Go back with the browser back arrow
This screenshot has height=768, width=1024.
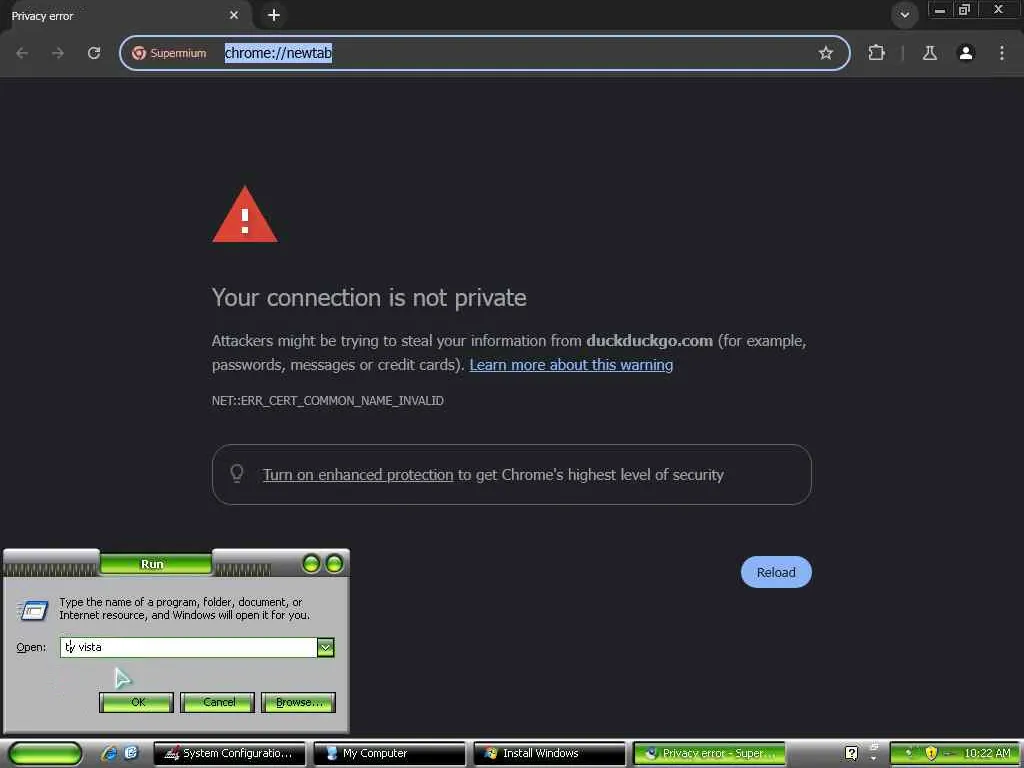tap(22, 53)
